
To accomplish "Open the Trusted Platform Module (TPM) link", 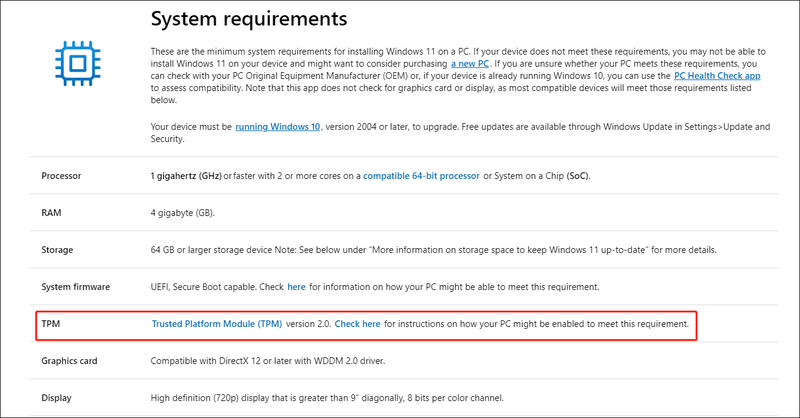I will (x=217, y=324).
